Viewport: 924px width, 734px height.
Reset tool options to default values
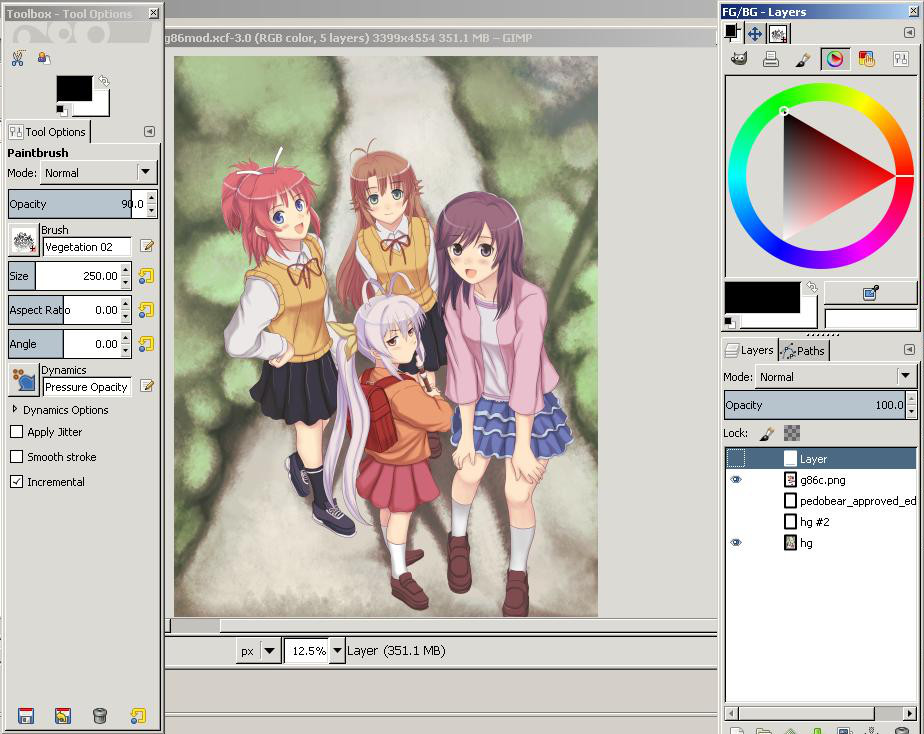pyautogui.click(x=138, y=716)
